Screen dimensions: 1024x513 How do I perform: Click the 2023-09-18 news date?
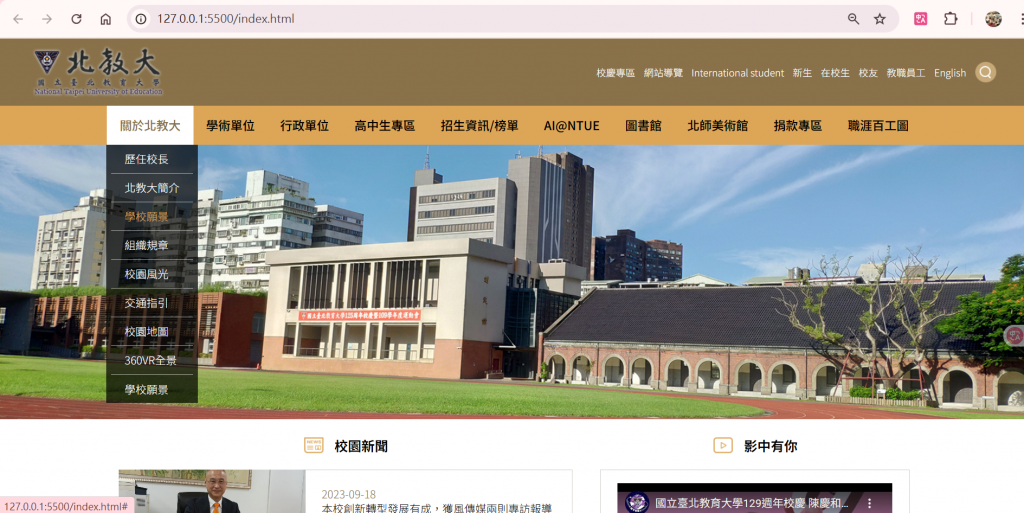tap(348, 495)
